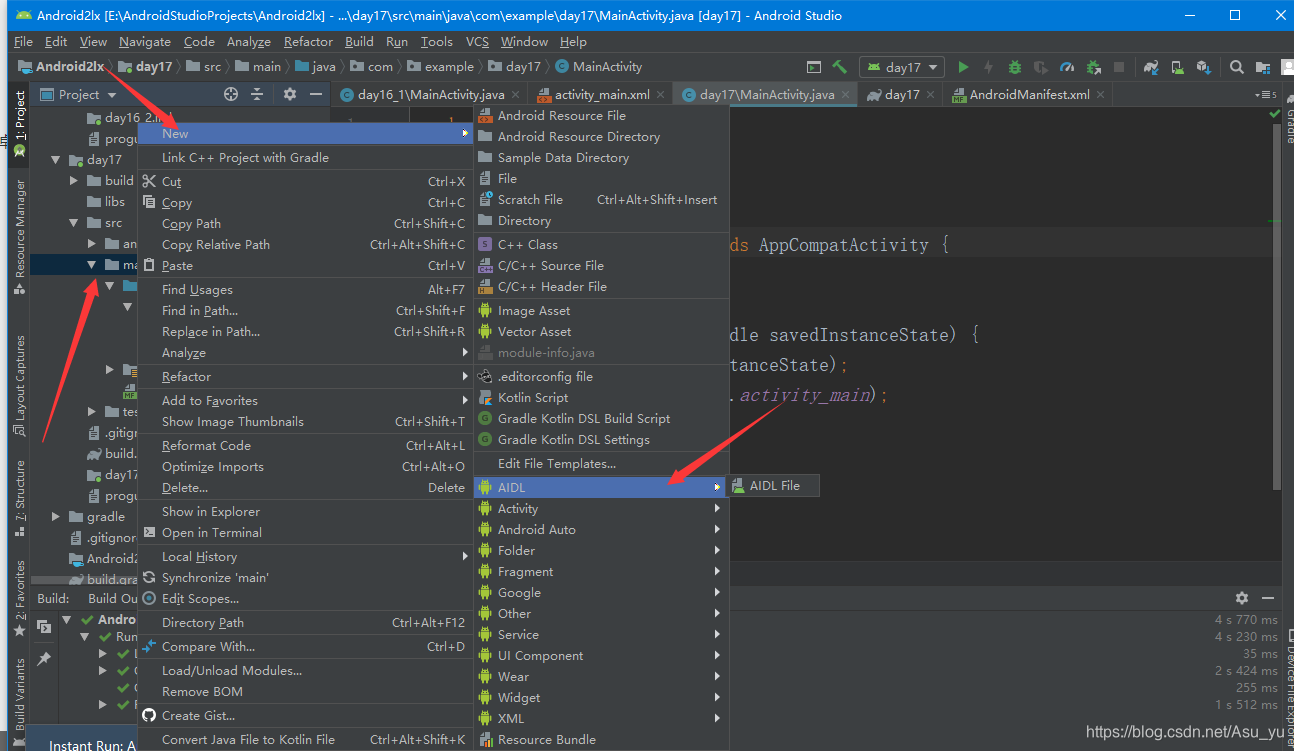
Task: Open the Project panel settings gear
Action: click(290, 94)
